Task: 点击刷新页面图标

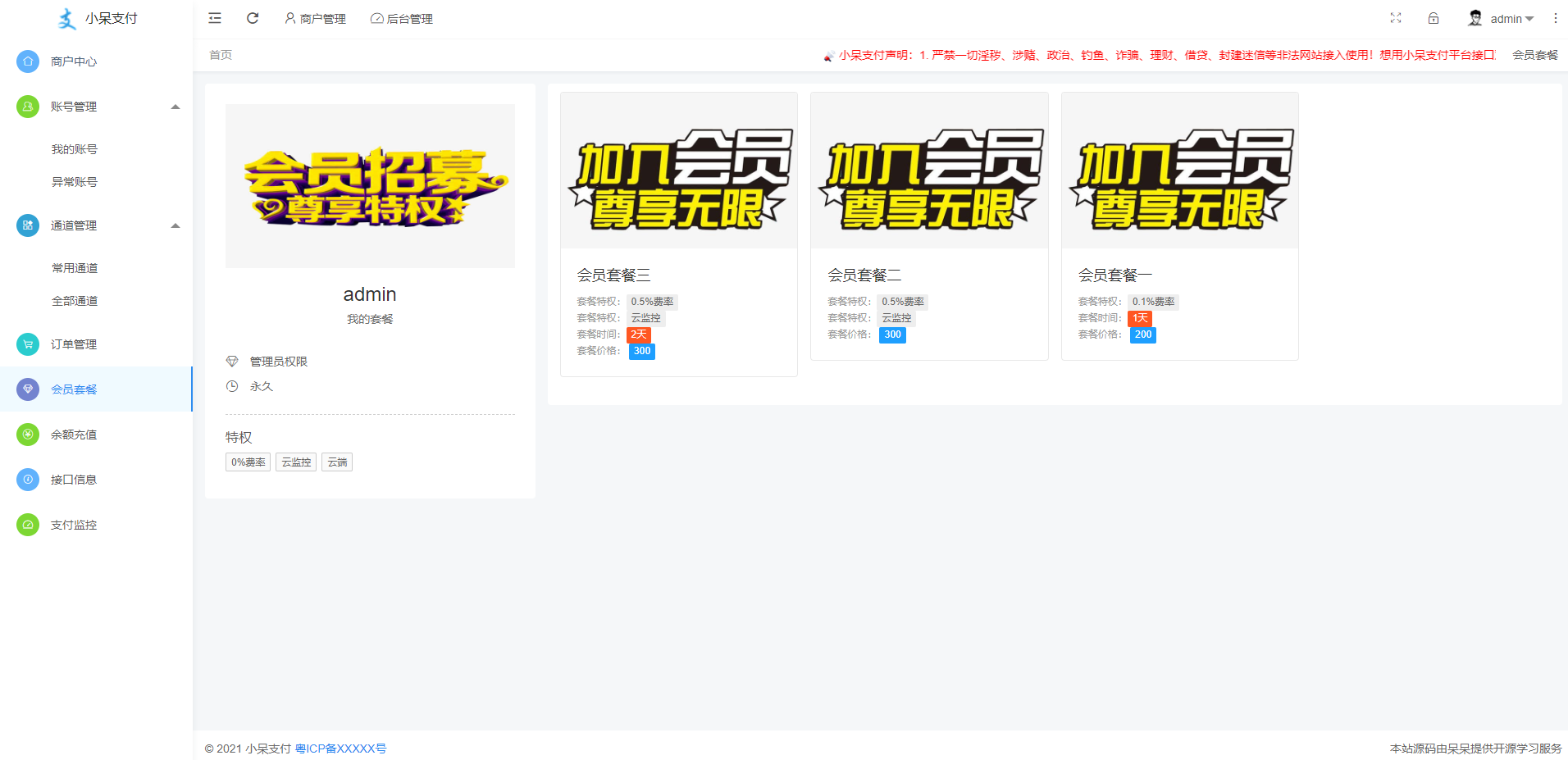Action: pyautogui.click(x=253, y=18)
